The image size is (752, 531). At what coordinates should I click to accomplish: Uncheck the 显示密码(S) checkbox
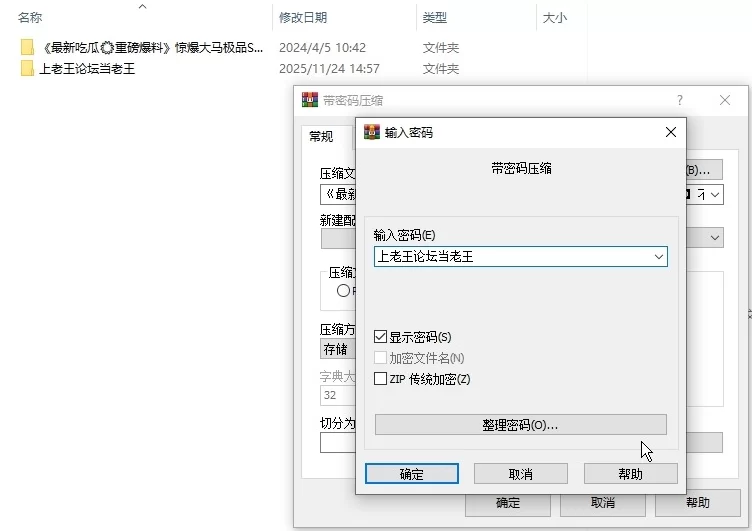coord(380,337)
